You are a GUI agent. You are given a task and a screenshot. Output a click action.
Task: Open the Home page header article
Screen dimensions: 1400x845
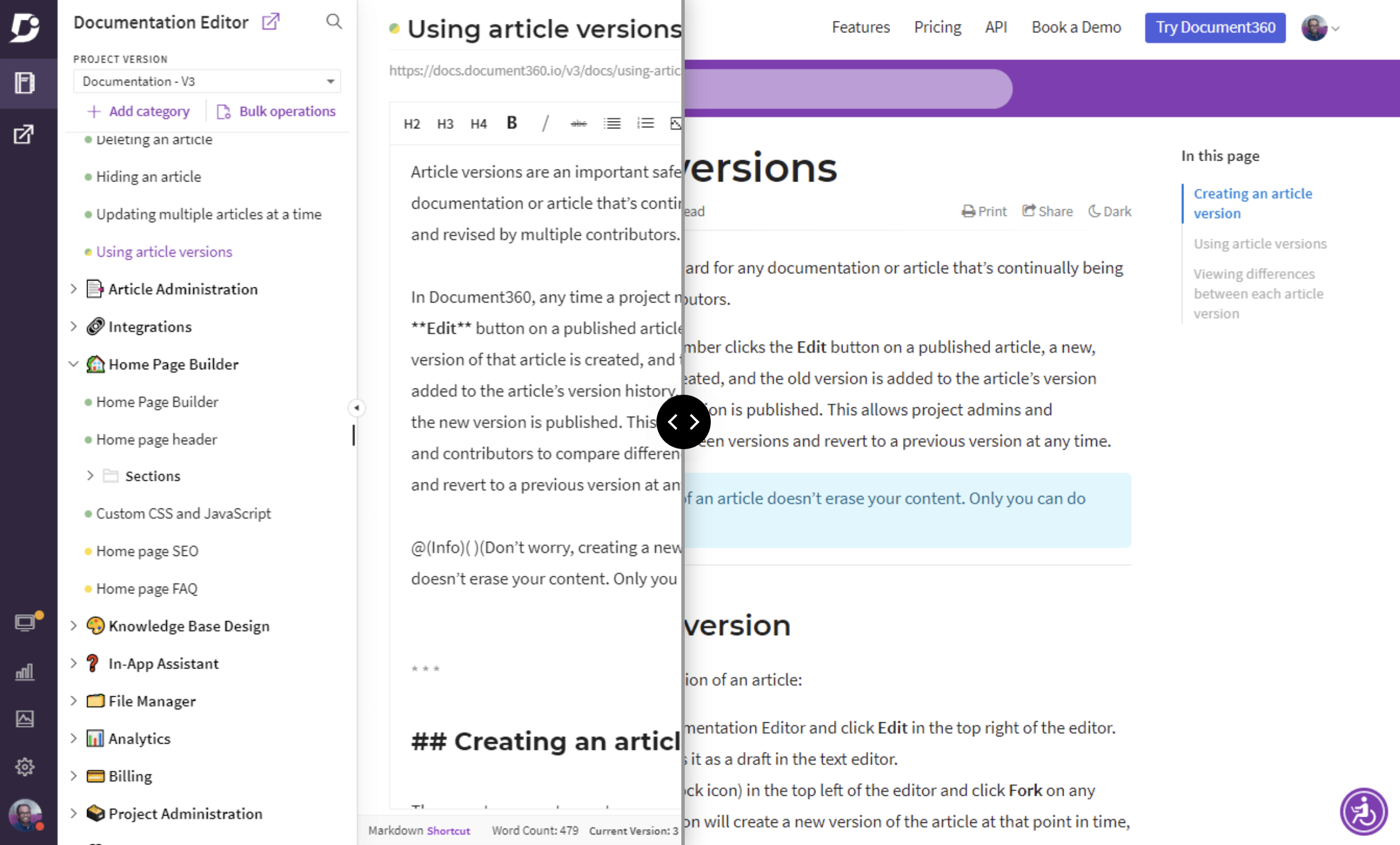(x=156, y=439)
